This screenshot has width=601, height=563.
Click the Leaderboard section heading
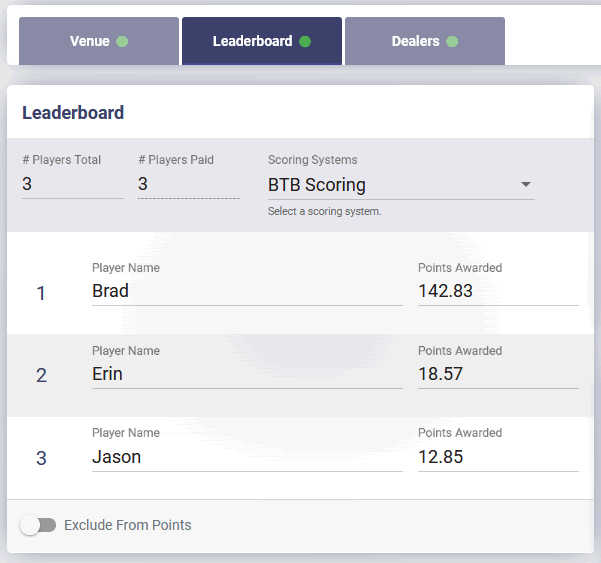tap(73, 113)
